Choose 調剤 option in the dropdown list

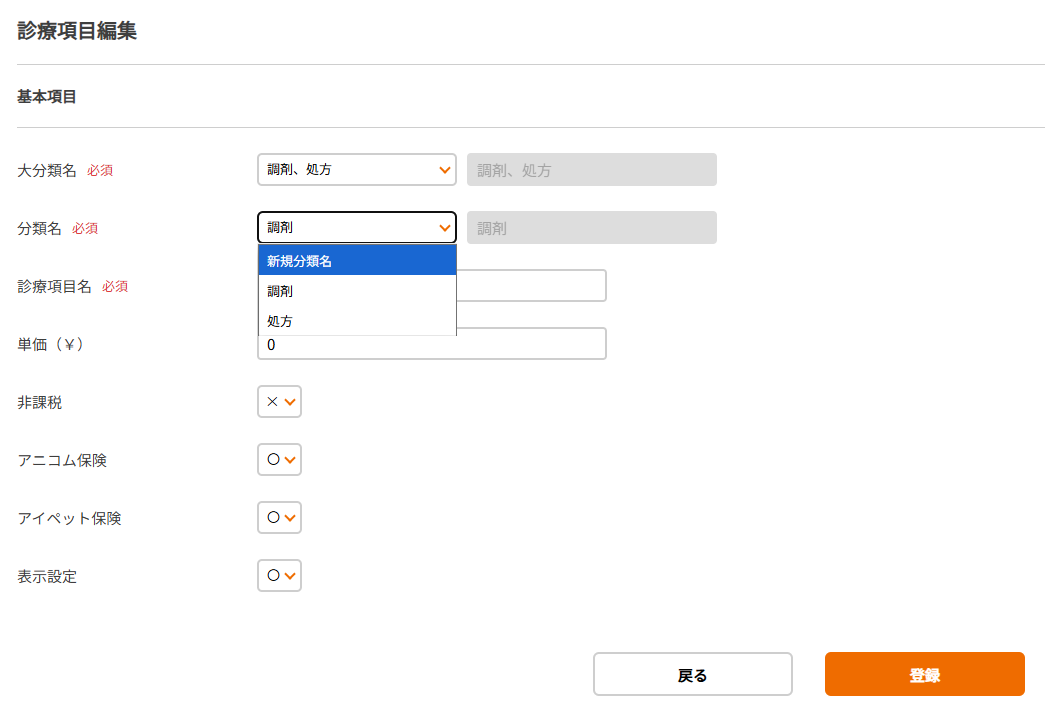point(356,291)
